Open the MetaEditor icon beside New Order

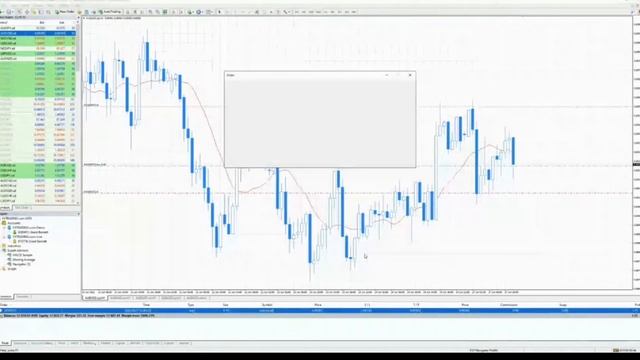(80, 12)
